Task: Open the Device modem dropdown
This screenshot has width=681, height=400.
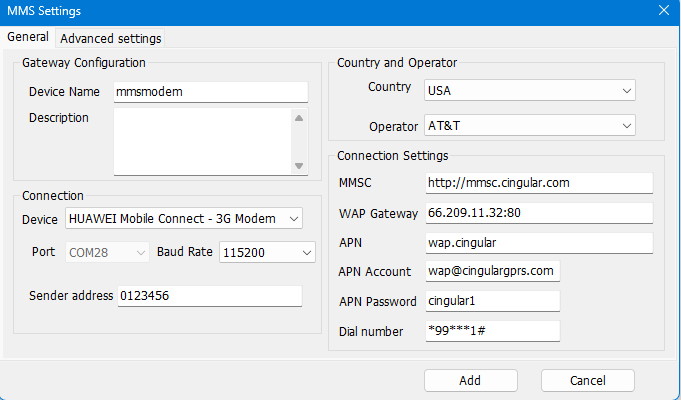Action: pos(183,218)
